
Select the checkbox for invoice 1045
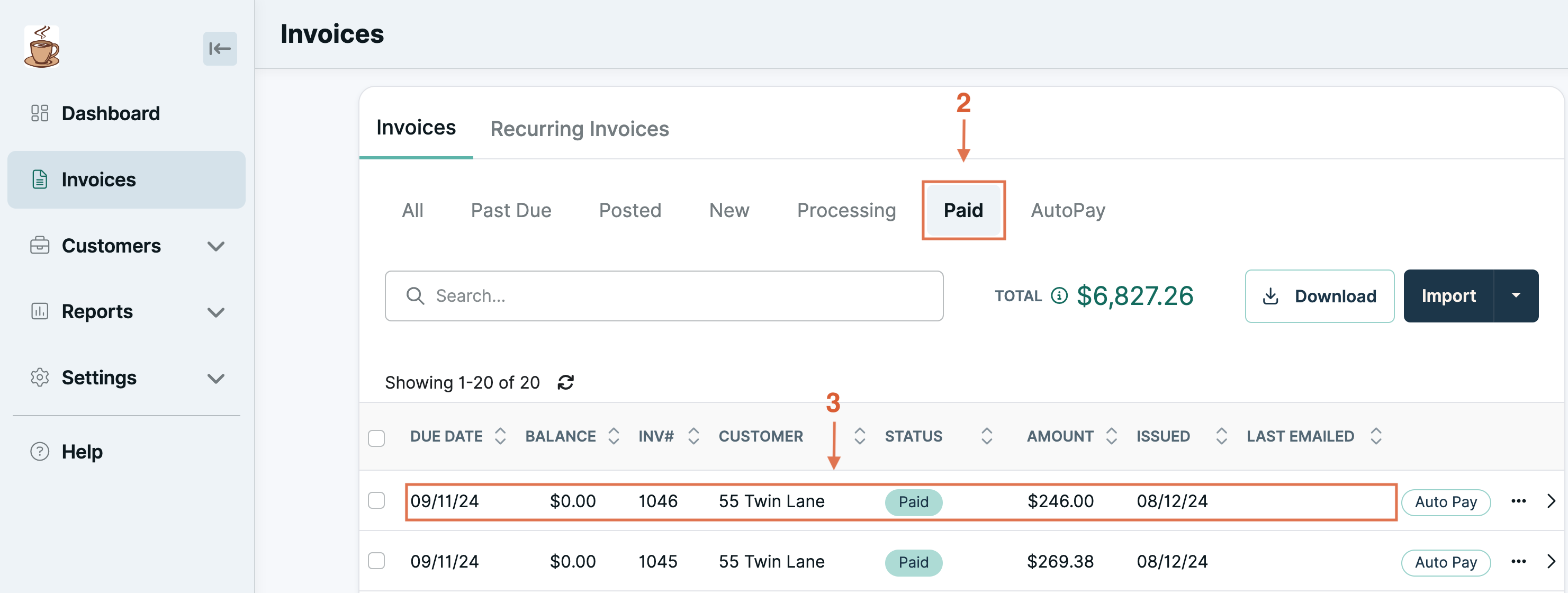click(x=376, y=561)
